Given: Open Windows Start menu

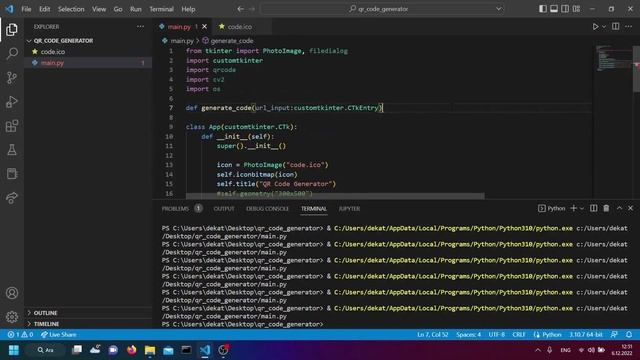Looking at the screenshot, I should tap(13, 350).
